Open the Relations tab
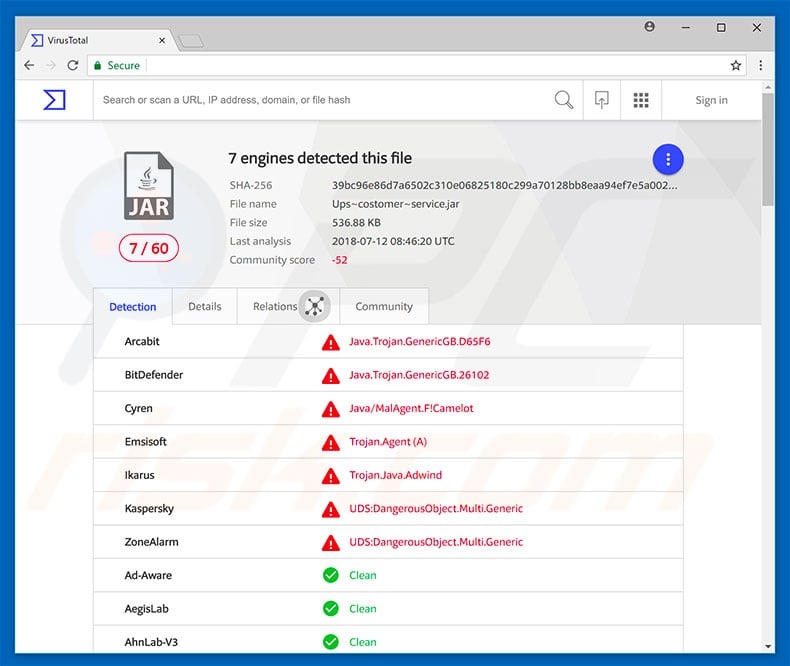 [x=288, y=306]
